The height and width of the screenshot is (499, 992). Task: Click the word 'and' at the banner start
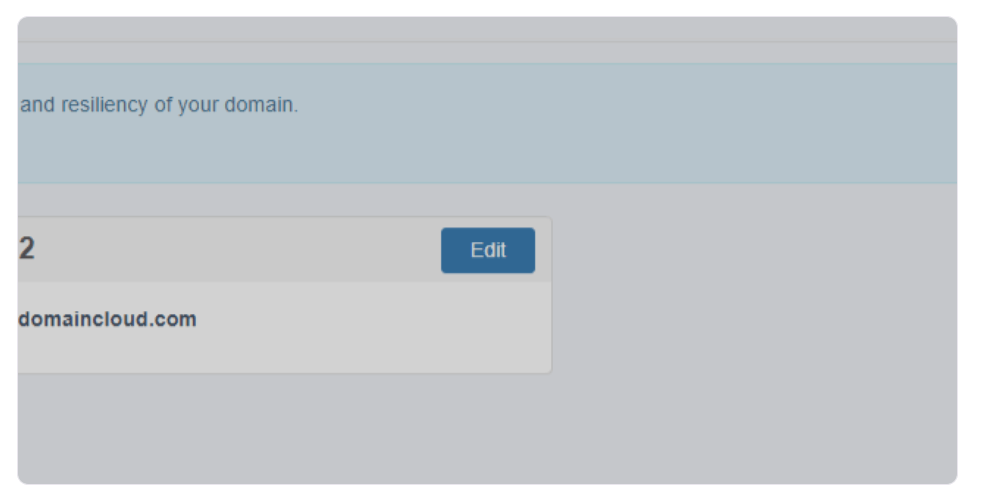37,104
